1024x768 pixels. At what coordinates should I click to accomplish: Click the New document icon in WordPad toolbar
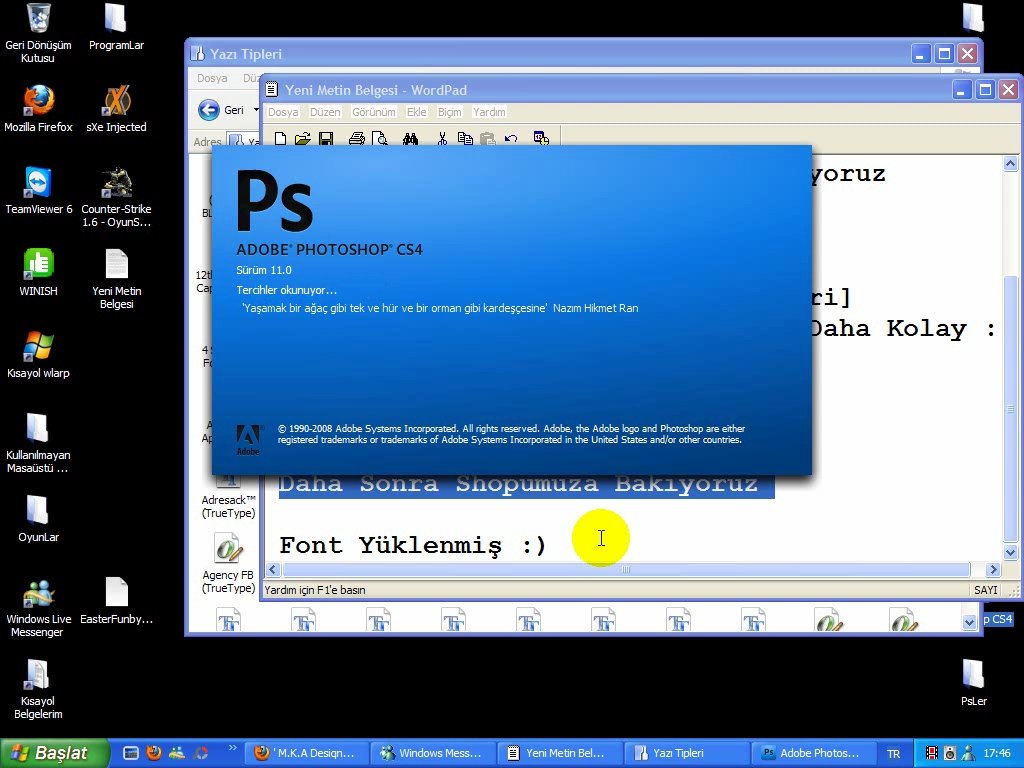pyautogui.click(x=280, y=138)
